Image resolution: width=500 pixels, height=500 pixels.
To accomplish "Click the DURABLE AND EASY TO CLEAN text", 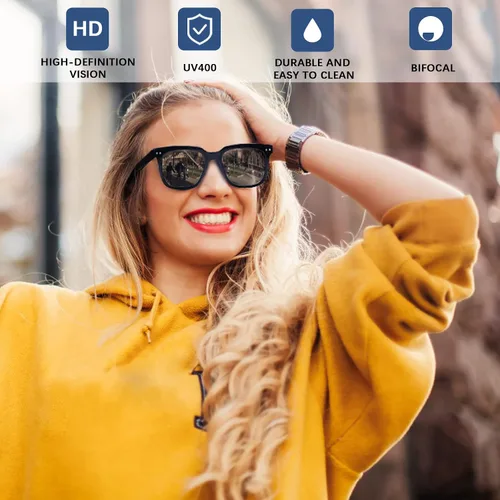I will [314, 69].
